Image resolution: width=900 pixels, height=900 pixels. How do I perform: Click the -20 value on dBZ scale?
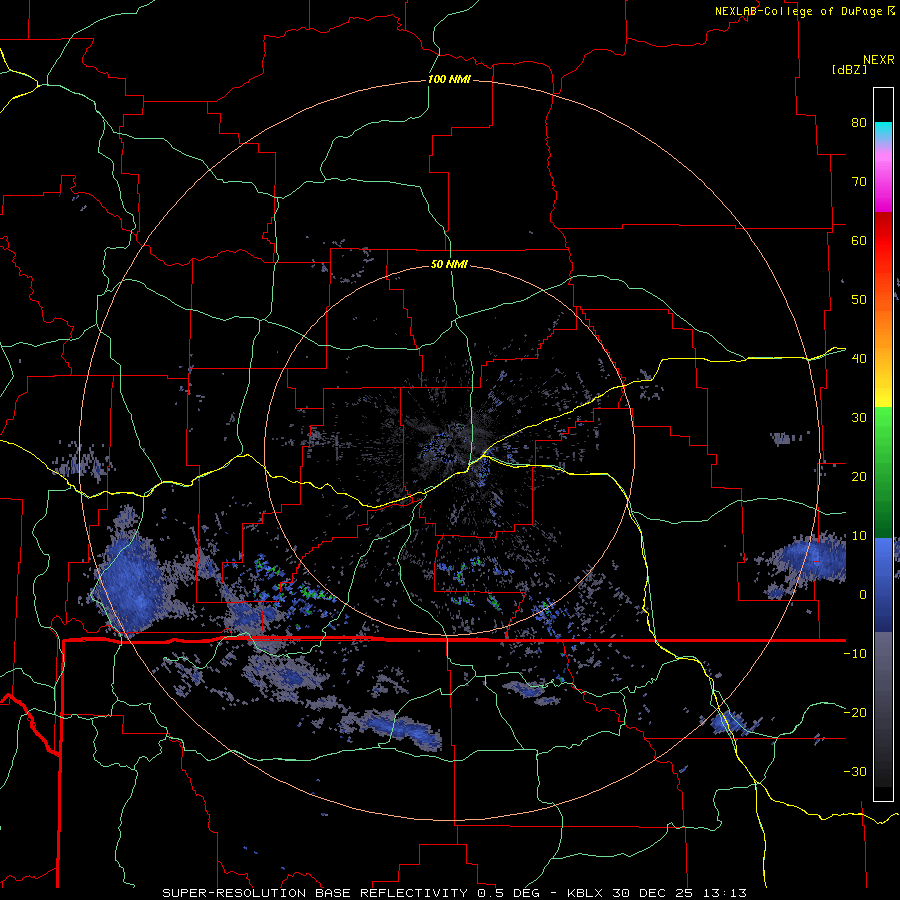point(855,712)
